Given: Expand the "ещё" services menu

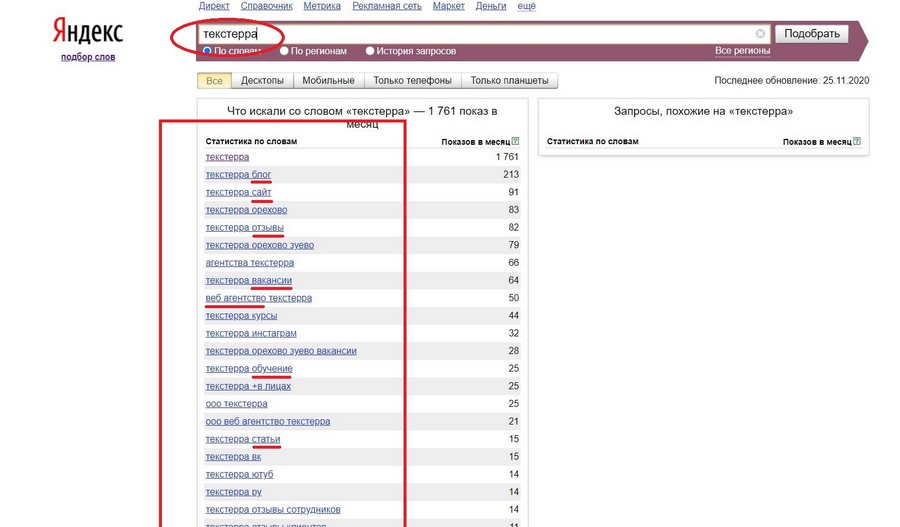Looking at the screenshot, I should pyautogui.click(x=528, y=6).
